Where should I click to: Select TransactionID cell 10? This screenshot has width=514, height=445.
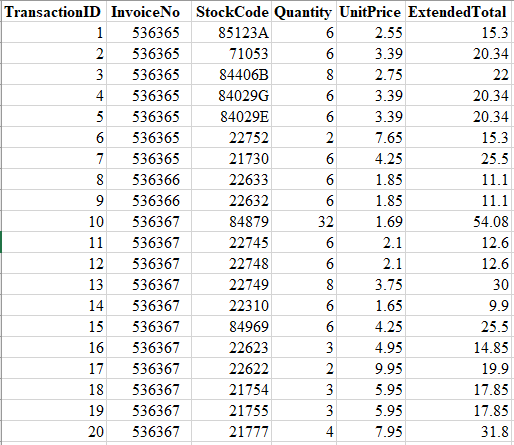(54, 222)
